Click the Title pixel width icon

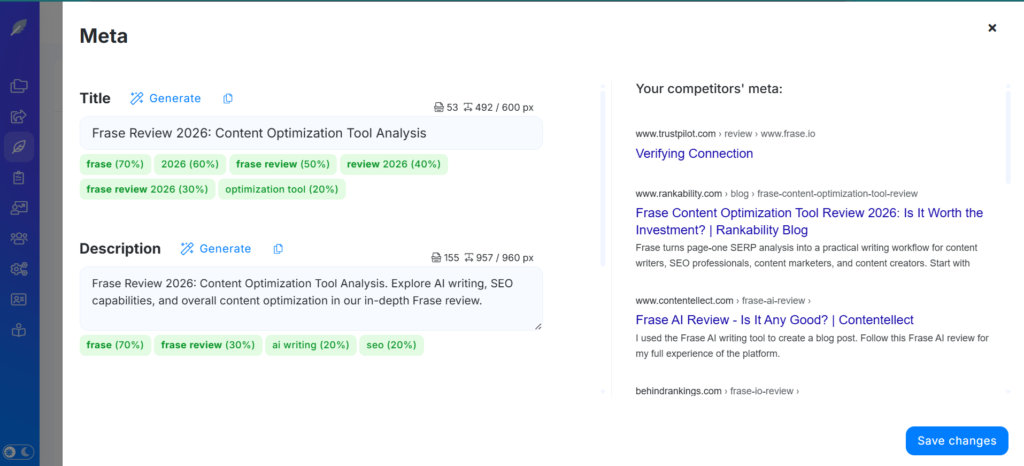468,108
